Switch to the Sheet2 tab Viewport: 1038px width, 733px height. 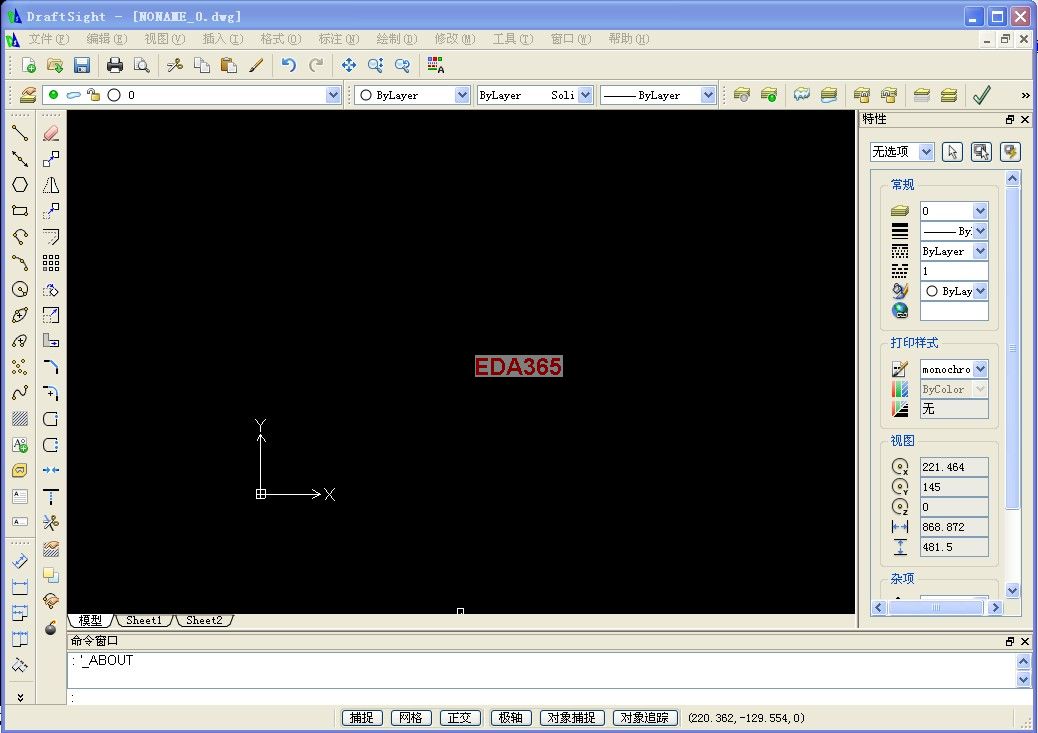point(204,620)
